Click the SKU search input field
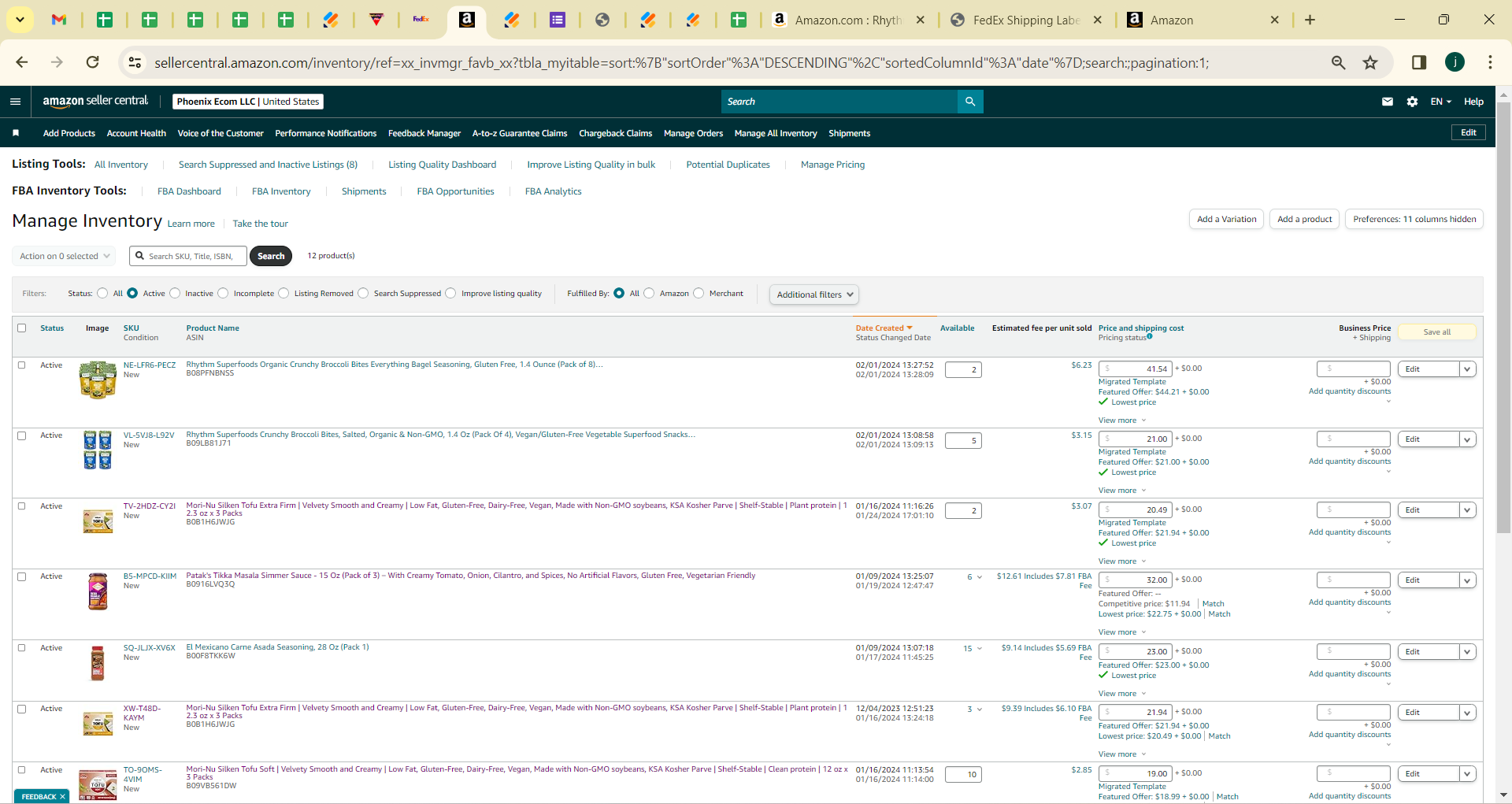Image resolution: width=1512 pixels, height=804 pixels. [189, 256]
